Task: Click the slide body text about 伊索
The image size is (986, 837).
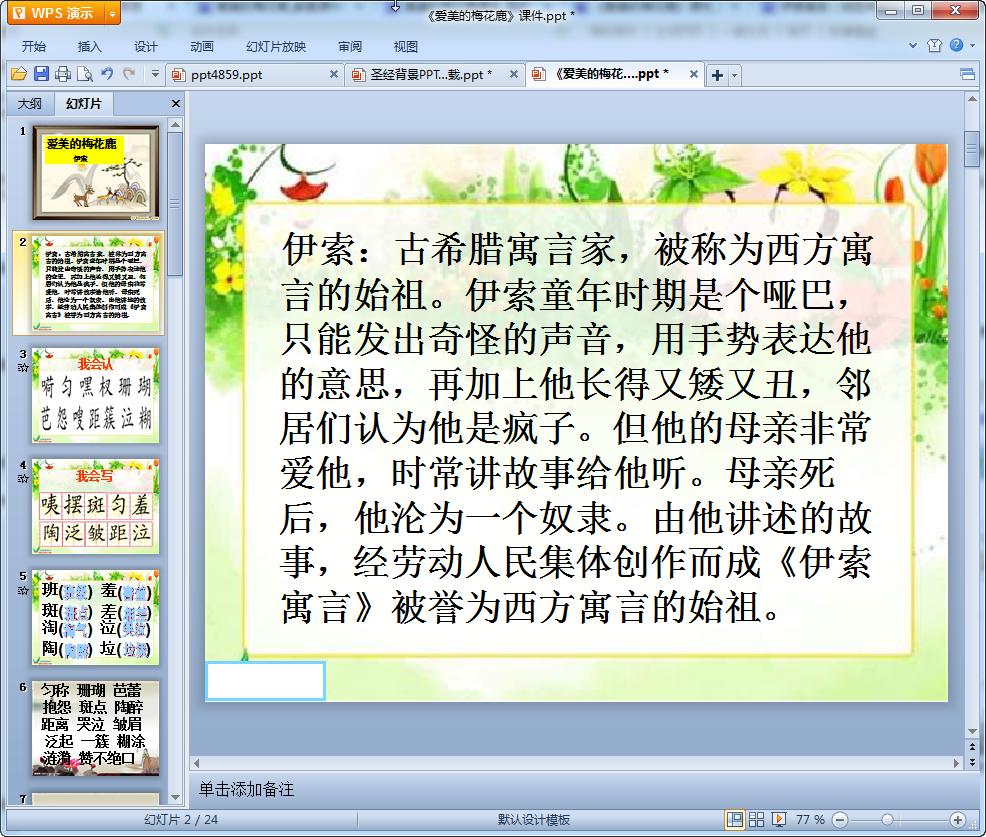Action: (x=576, y=428)
